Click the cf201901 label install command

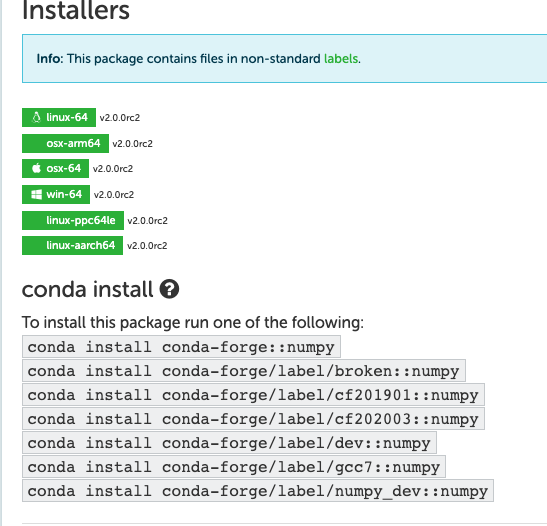(x=253, y=395)
